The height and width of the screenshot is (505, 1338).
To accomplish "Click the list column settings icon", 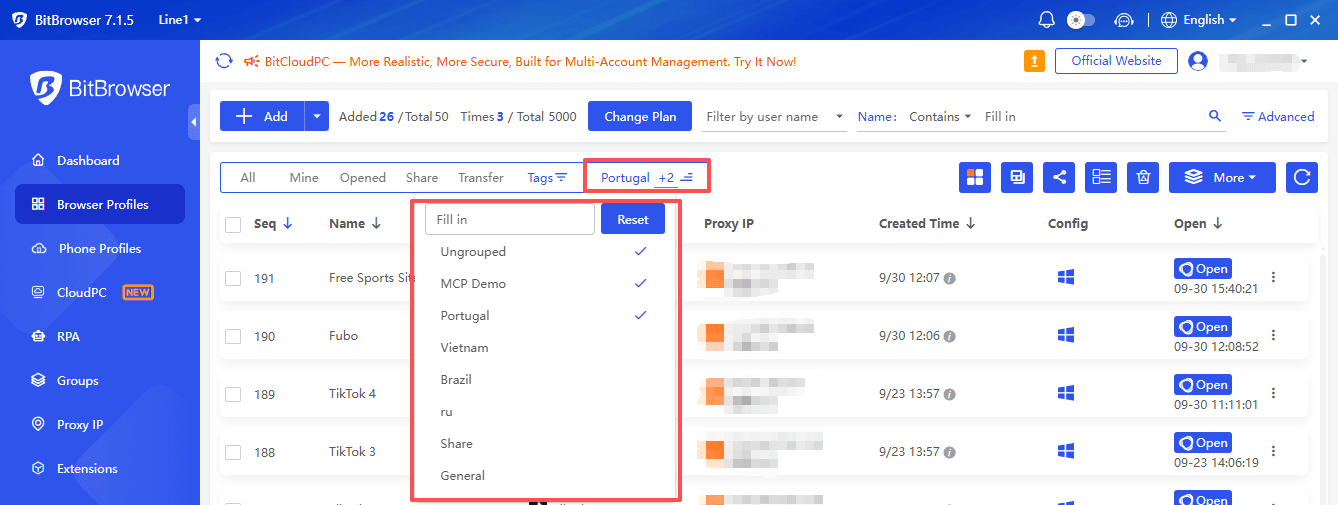I will click(x=1101, y=177).
